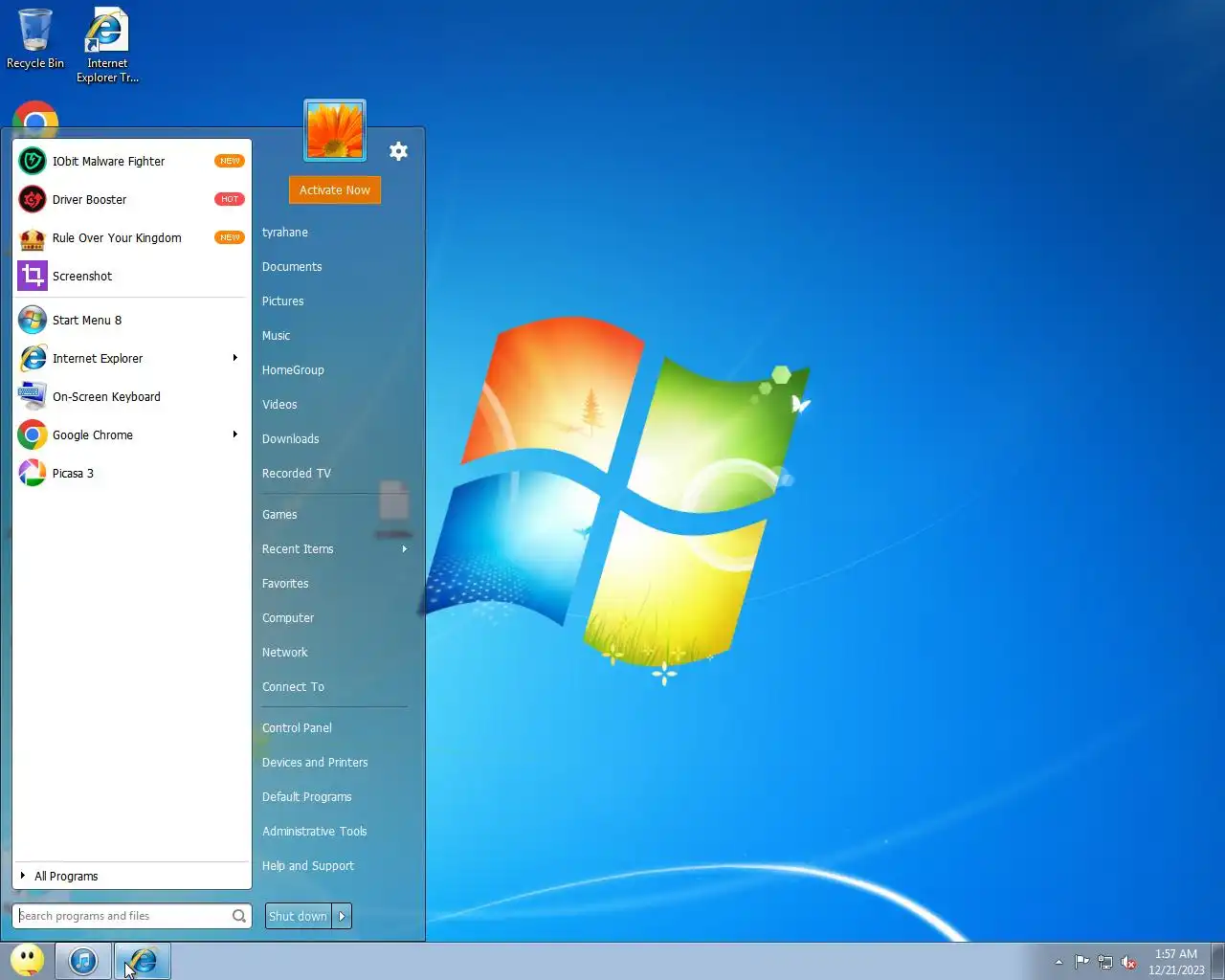This screenshot has height=980, width=1225.
Task: Expand the Recent Items submenu arrow
Action: point(405,548)
